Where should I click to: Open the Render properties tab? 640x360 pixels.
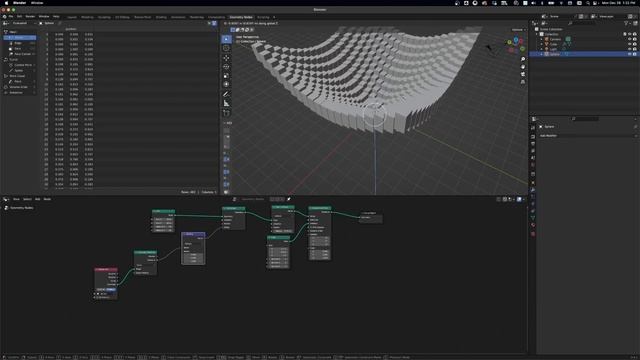(533, 137)
